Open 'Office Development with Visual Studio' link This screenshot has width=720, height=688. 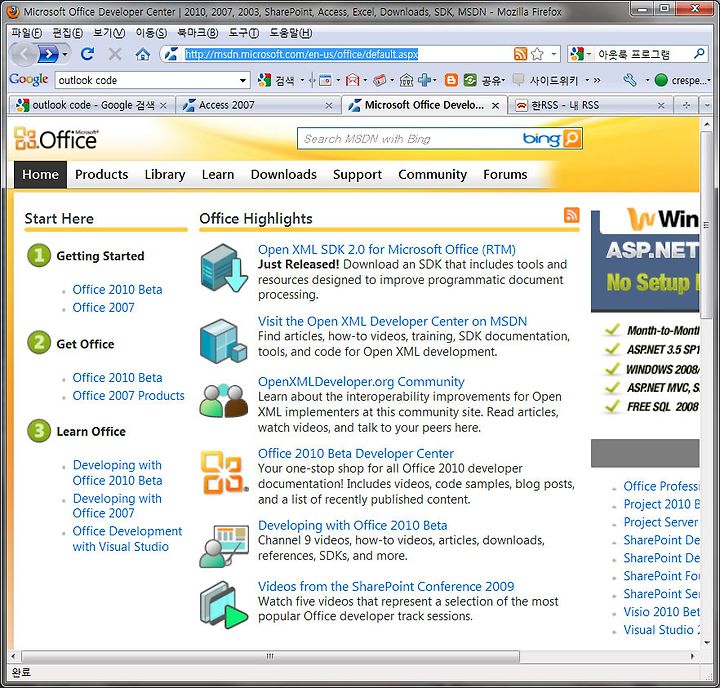point(127,539)
